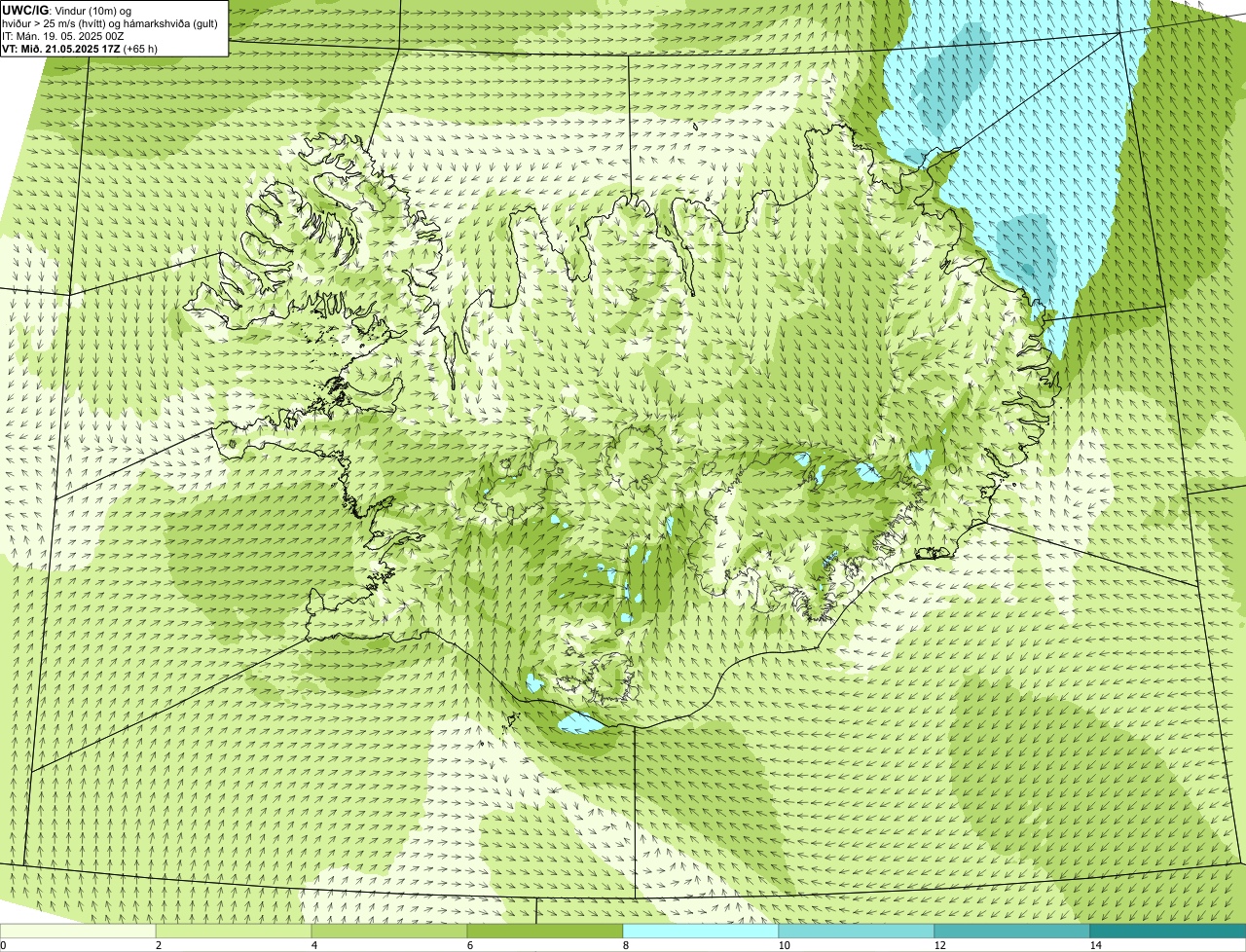Image resolution: width=1246 pixels, height=952 pixels.
Task: Click the 'hviður > 25 m/s (hvítt)' line
Action: point(111,23)
